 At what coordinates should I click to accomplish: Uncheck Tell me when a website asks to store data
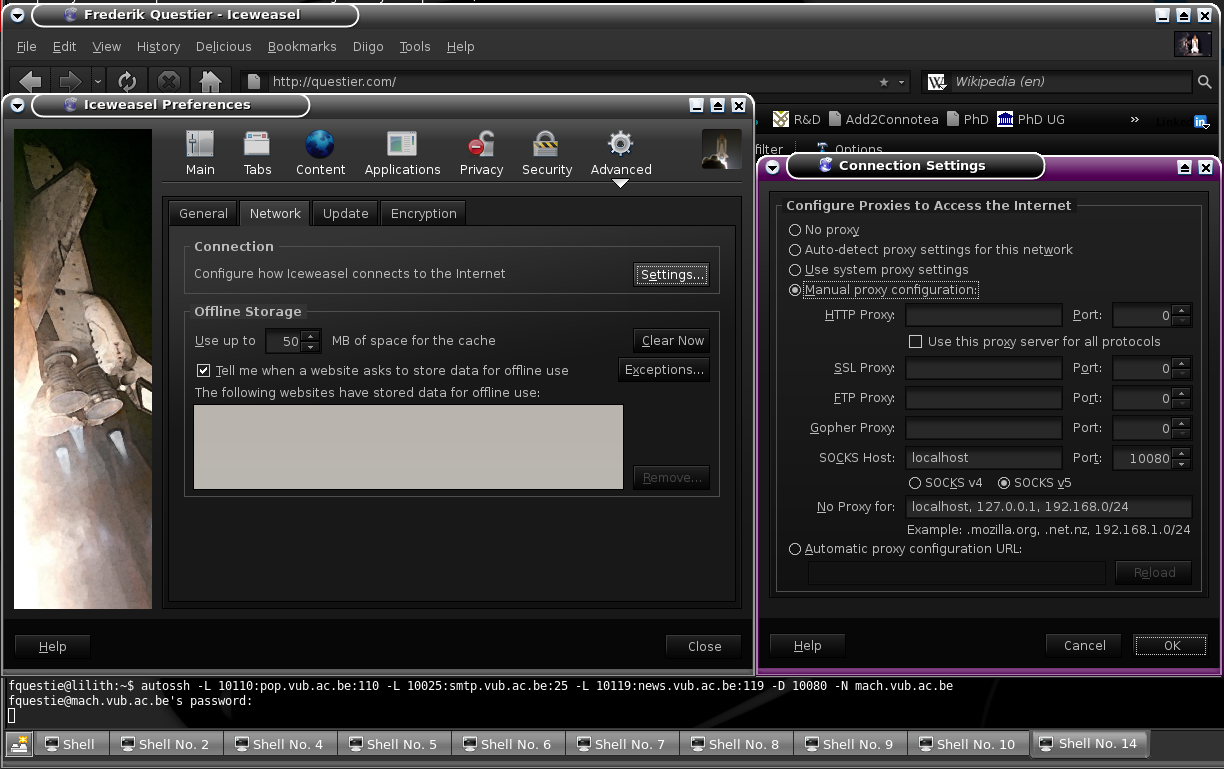[204, 370]
